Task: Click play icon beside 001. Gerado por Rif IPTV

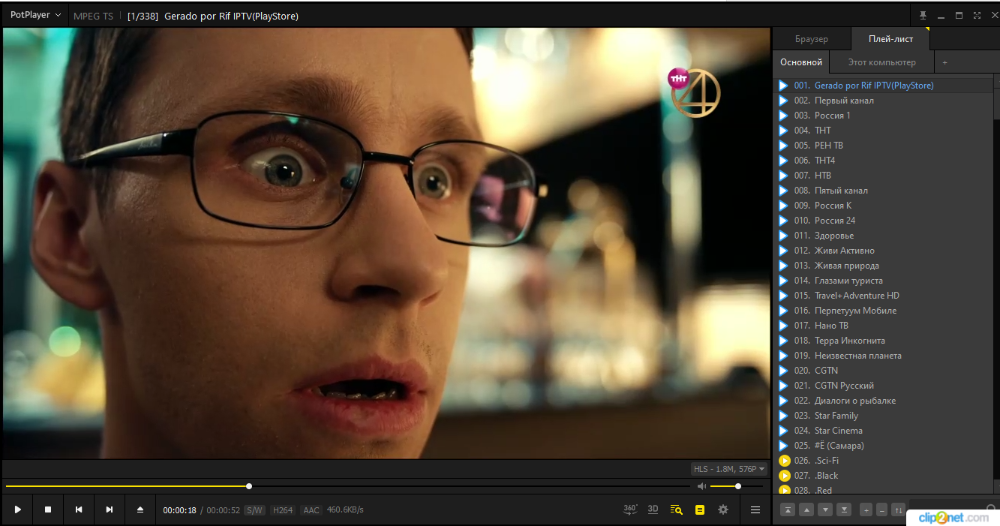Action: [784, 85]
